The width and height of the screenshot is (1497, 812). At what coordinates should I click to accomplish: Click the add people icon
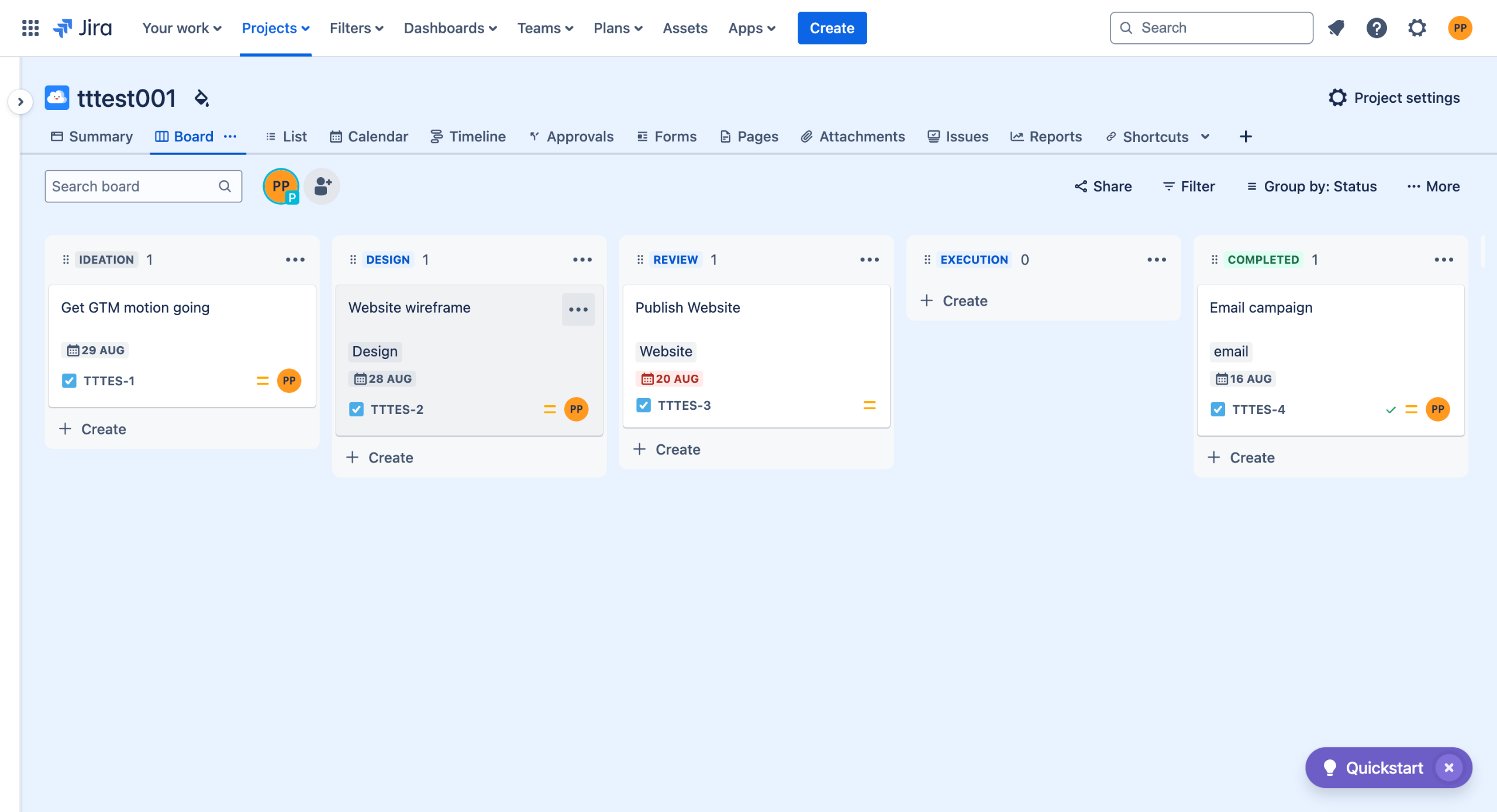322,186
